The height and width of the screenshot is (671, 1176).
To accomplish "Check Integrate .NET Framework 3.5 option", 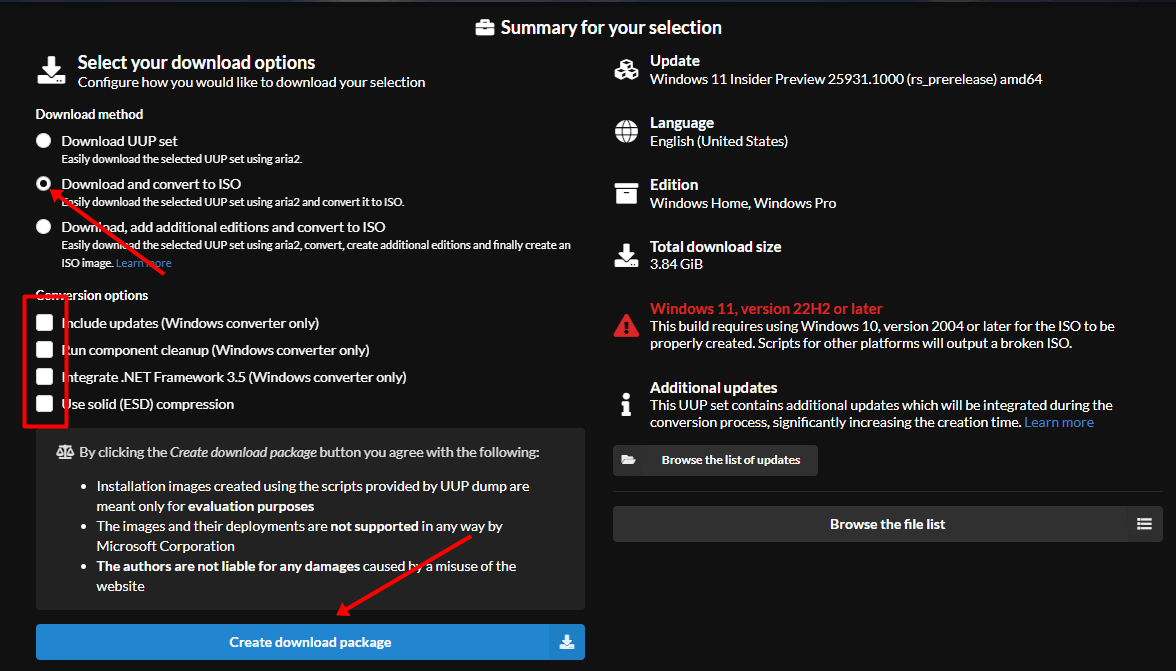I will [44, 377].
